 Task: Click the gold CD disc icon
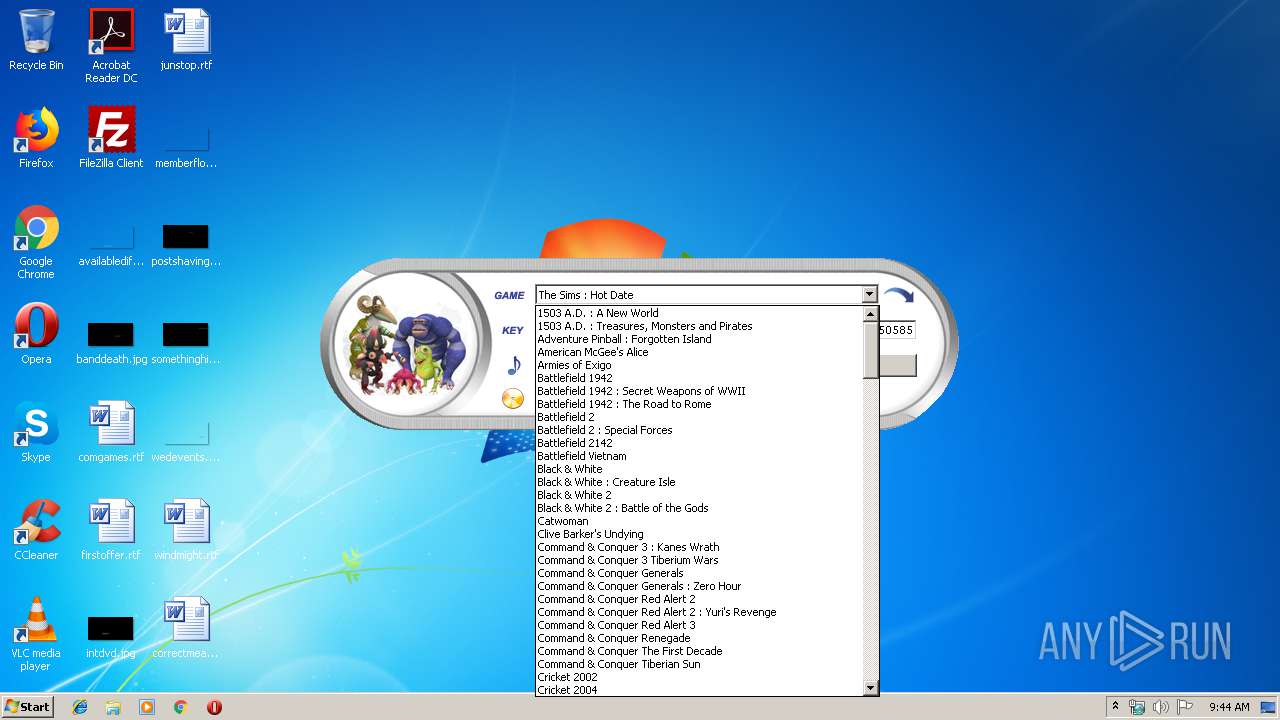[513, 399]
